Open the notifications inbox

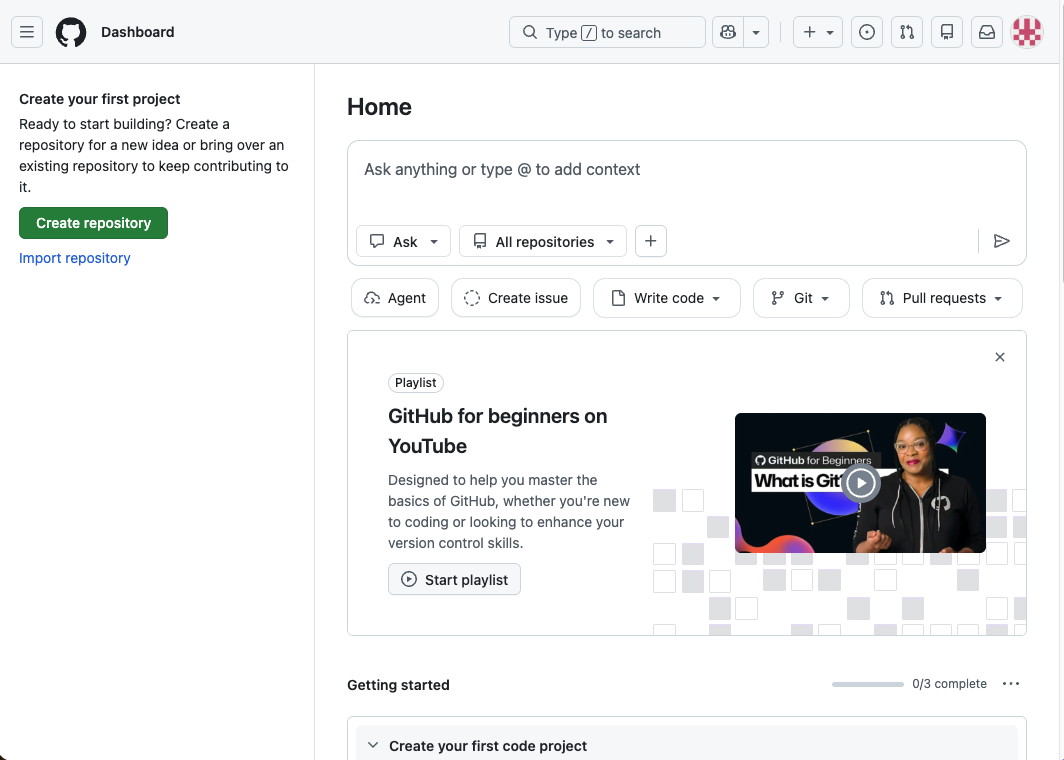987,32
